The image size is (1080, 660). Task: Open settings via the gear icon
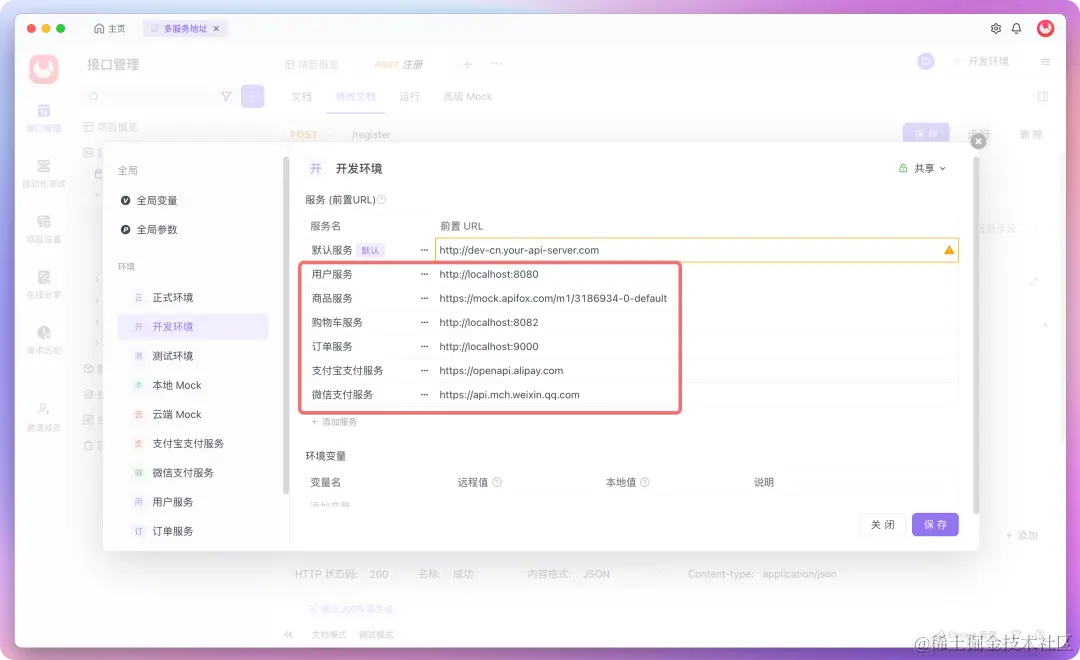[995, 28]
